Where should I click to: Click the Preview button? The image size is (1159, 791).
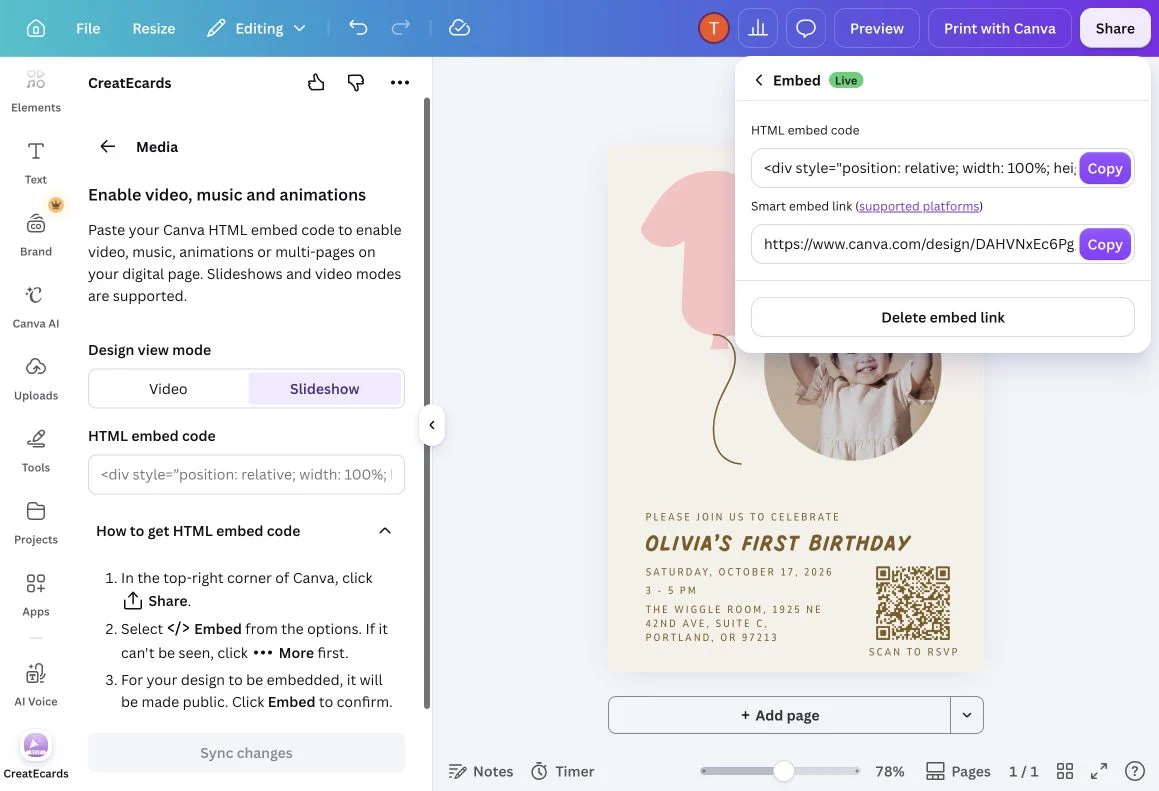click(x=877, y=28)
